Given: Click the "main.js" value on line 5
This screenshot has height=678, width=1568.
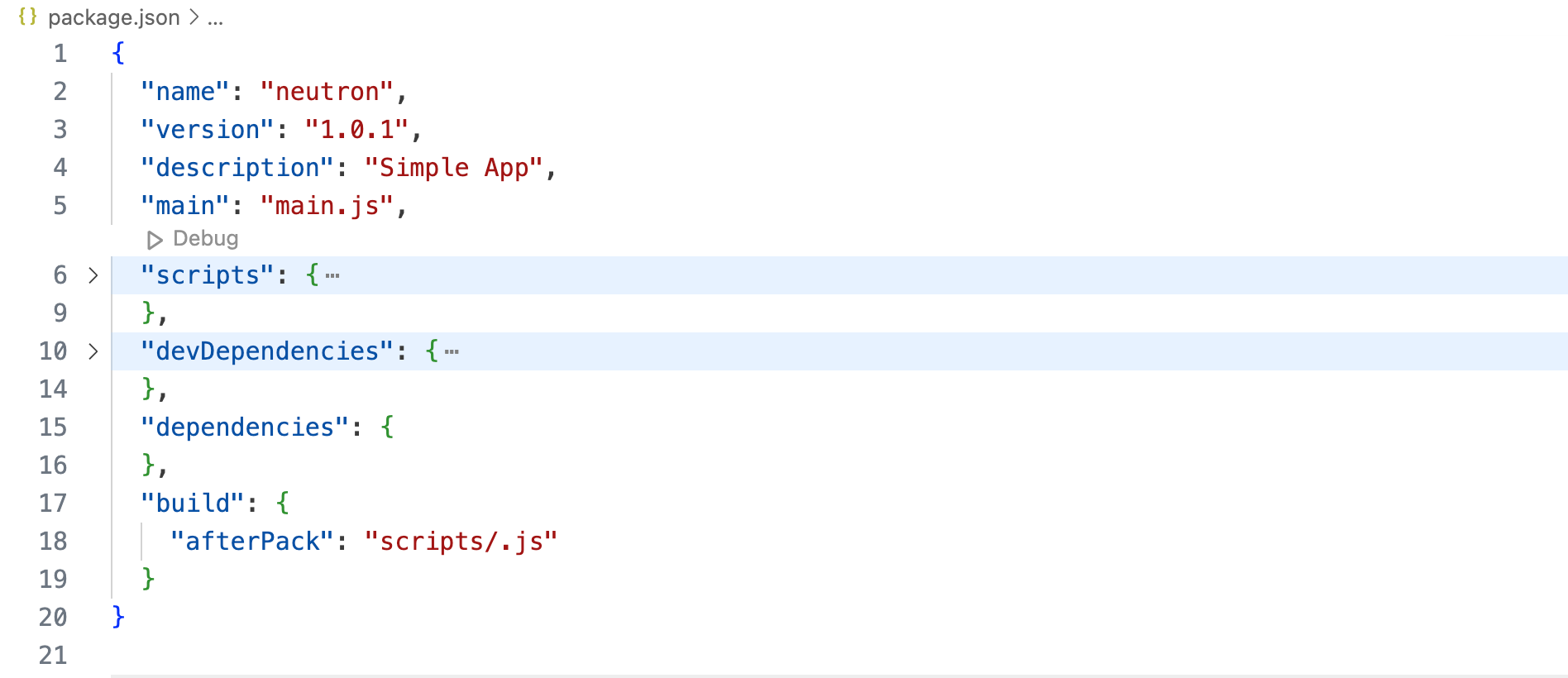Looking at the screenshot, I should point(327,206).
